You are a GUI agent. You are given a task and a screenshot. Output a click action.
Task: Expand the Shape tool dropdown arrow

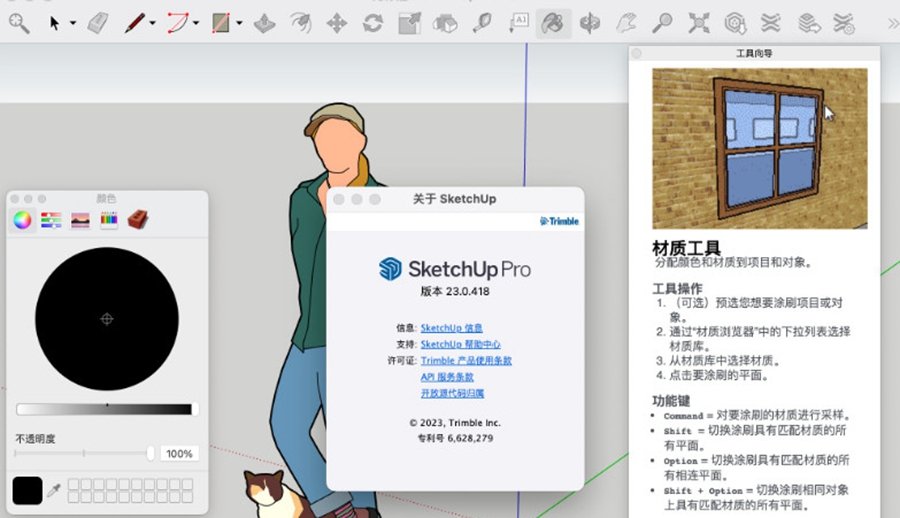click(x=239, y=24)
